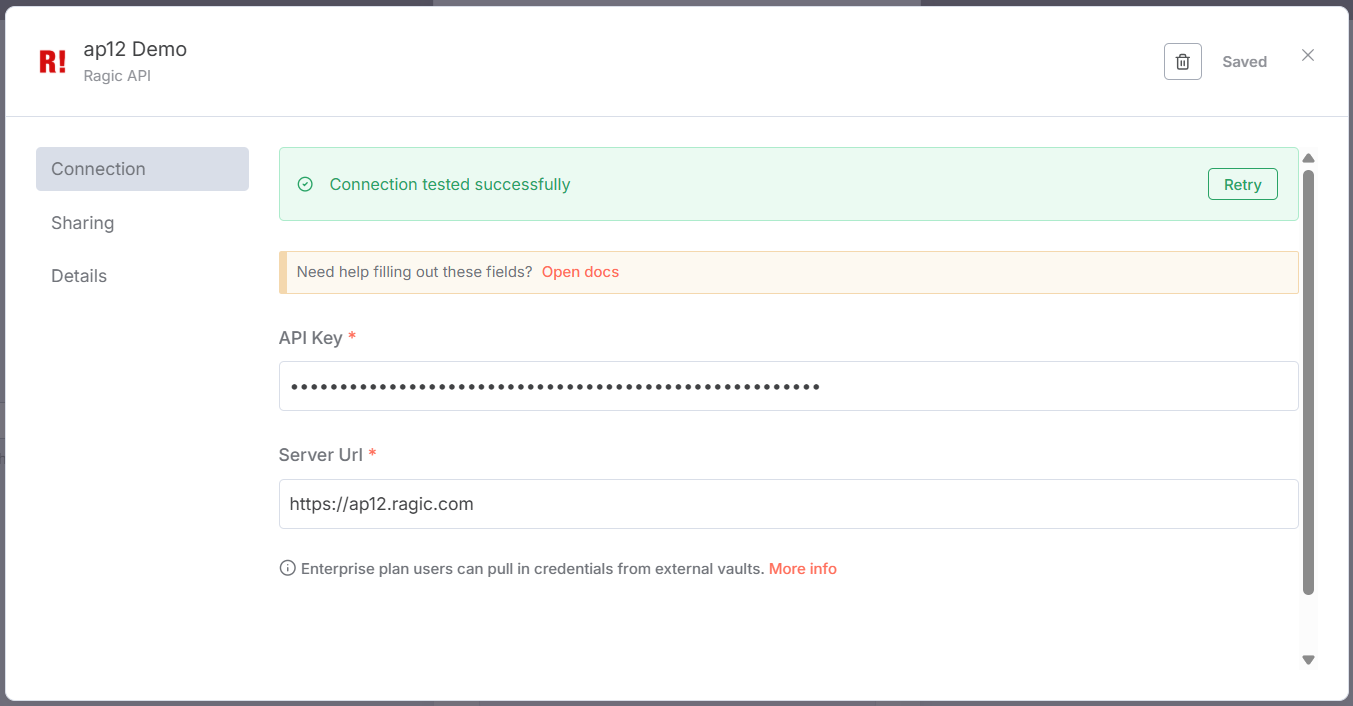This screenshot has width=1353, height=706.
Task: Click the green success checkmark icon
Action: click(306, 185)
